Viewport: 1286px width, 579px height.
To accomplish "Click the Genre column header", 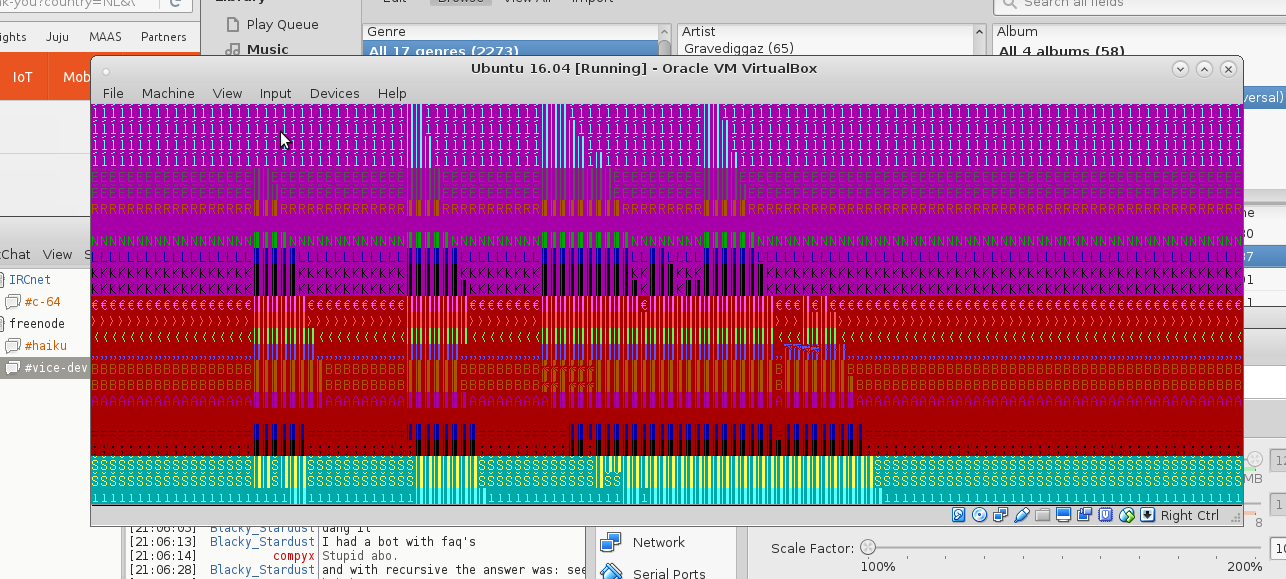I will (x=512, y=31).
